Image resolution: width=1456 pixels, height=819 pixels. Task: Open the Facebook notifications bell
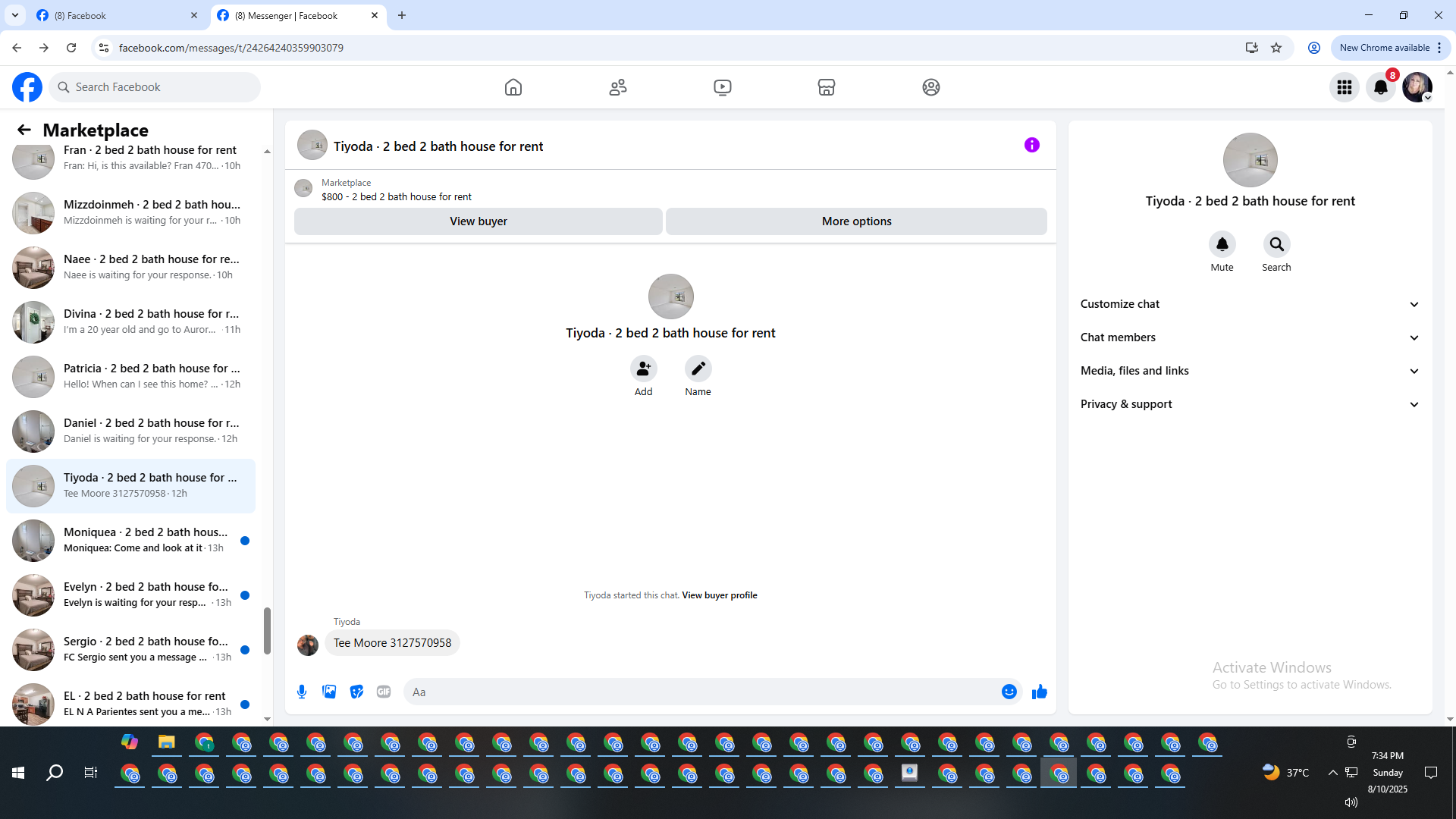pos(1380,87)
